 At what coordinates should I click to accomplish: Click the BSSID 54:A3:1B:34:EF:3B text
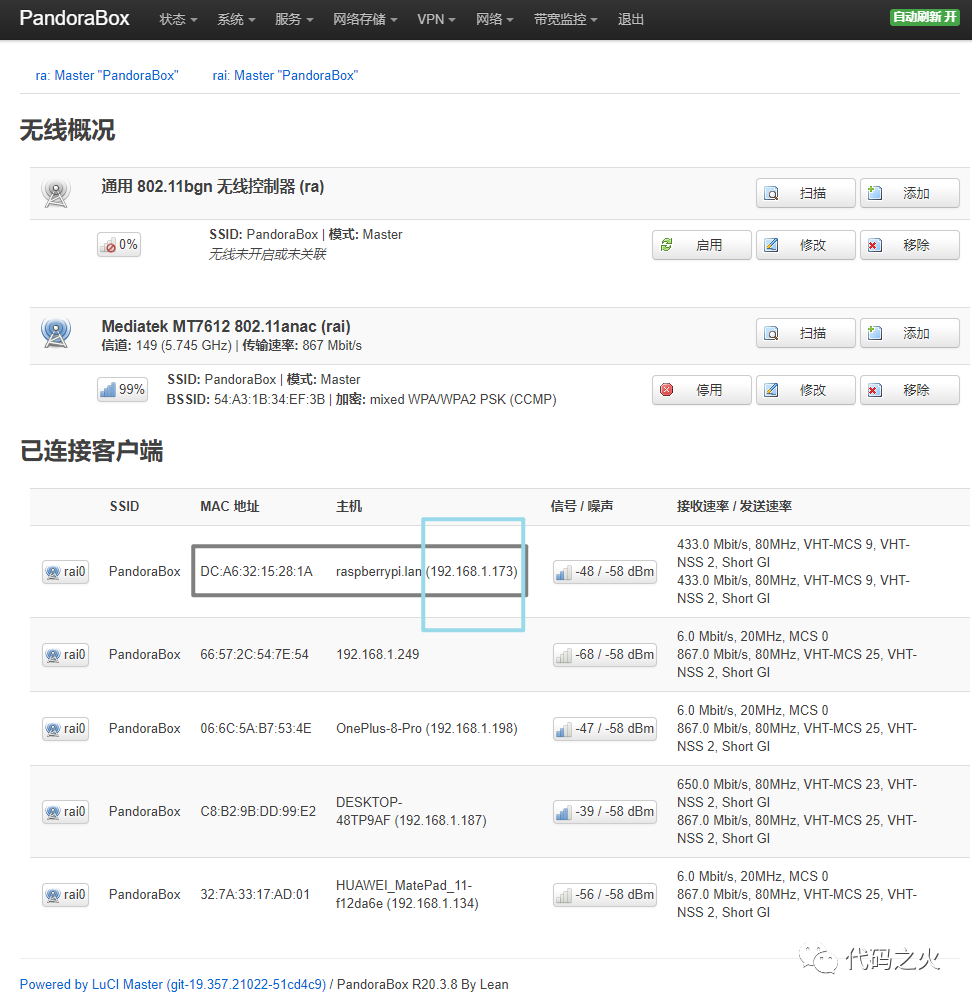tap(246, 400)
